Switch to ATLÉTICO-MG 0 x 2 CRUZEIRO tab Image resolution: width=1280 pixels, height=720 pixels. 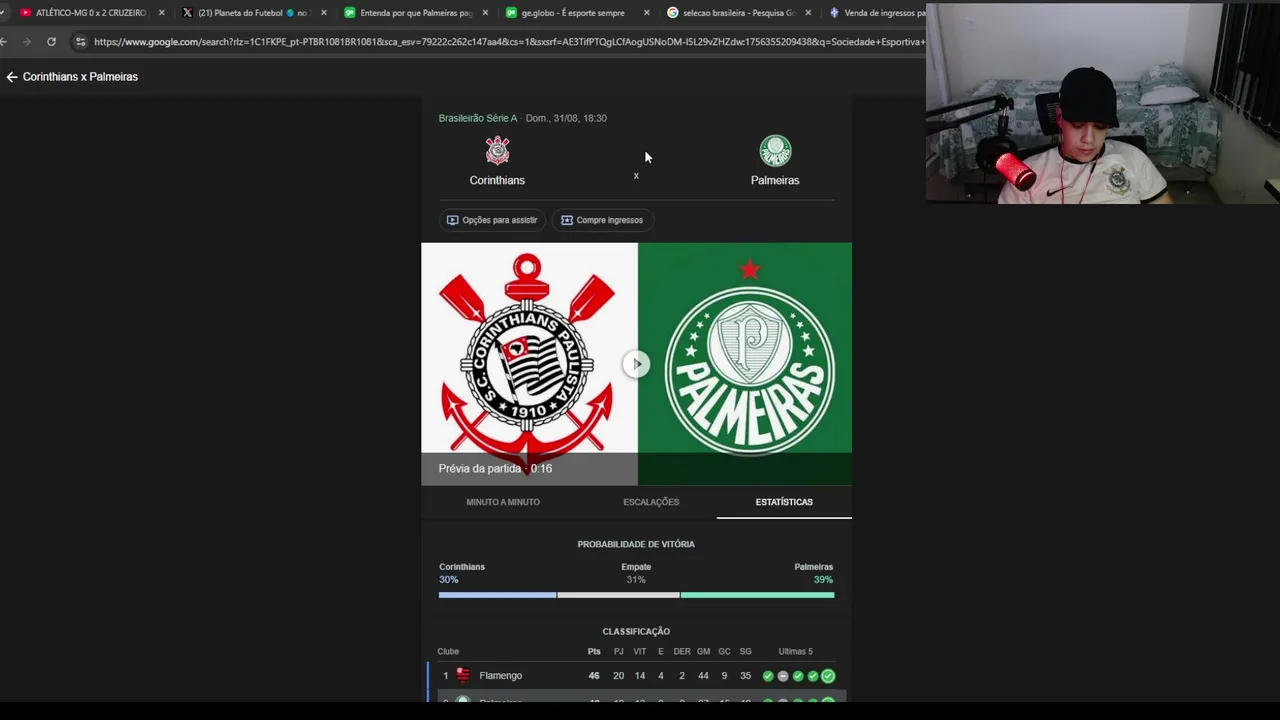pos(90,13)
